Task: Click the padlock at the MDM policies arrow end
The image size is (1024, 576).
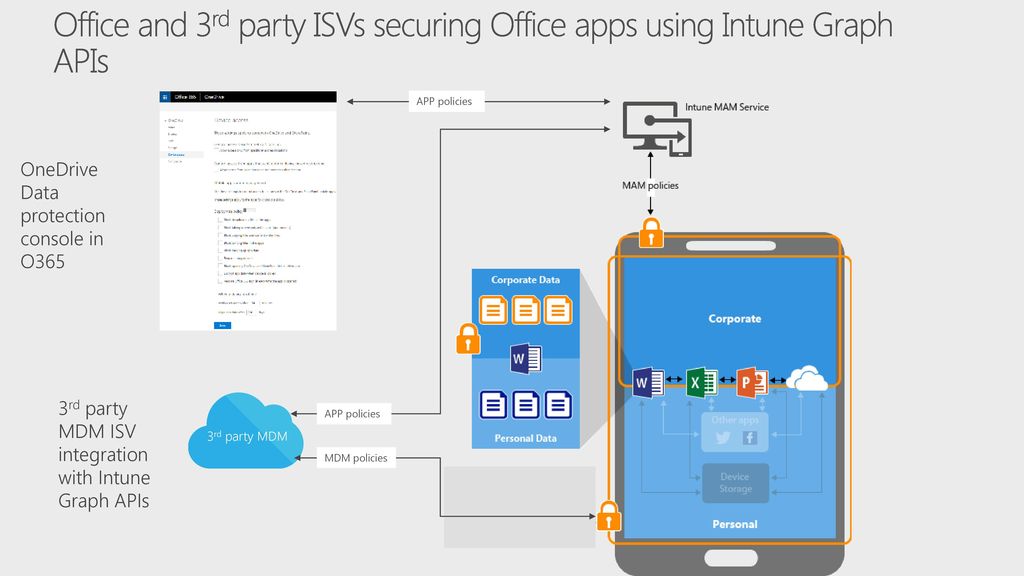Action: click(609, 515)
